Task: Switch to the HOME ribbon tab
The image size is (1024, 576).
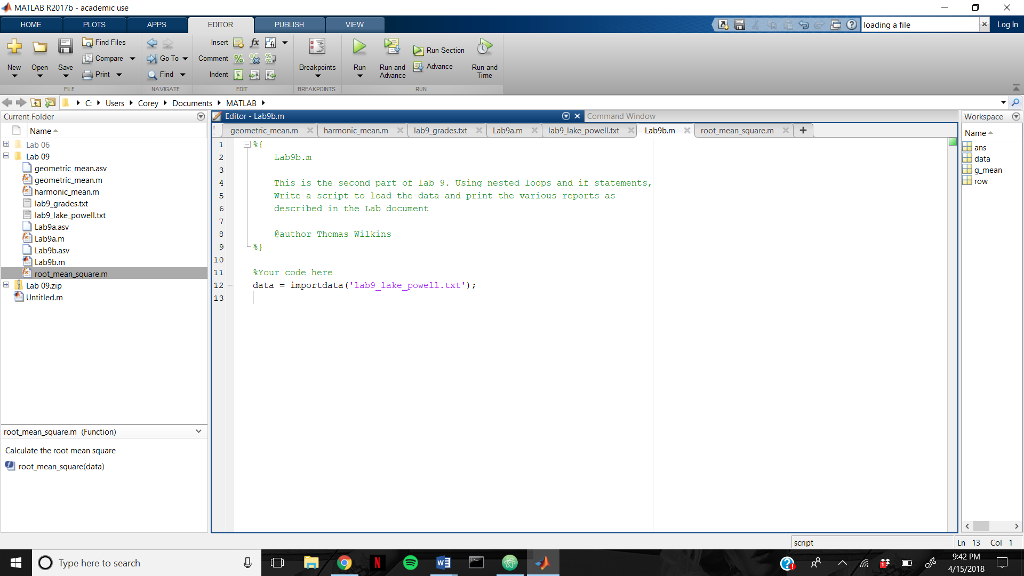Action: click(31, 25)
